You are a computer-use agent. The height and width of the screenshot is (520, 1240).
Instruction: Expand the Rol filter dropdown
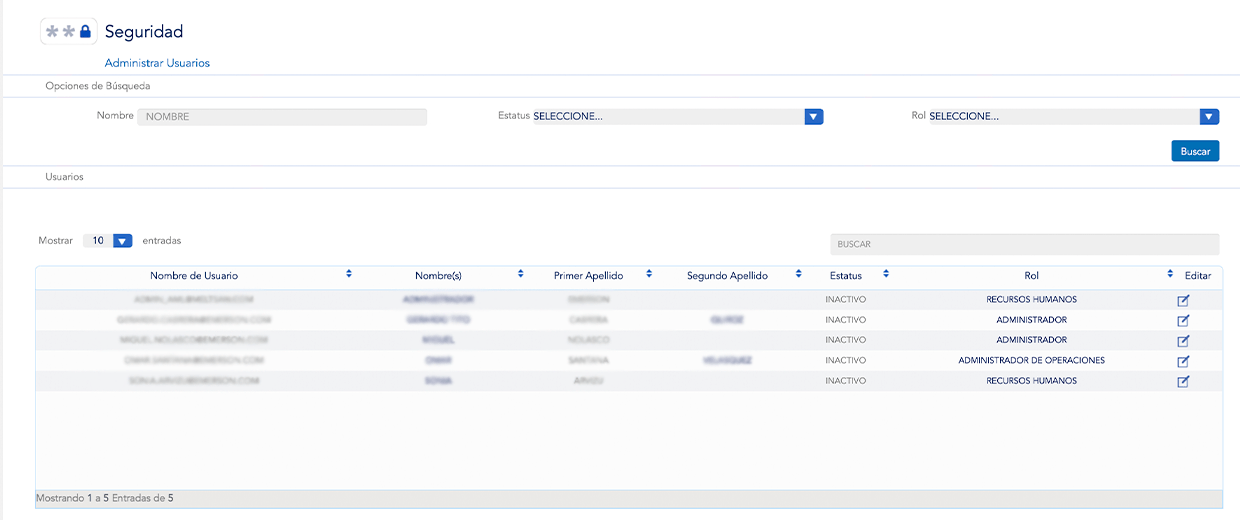coord(1209,117)
